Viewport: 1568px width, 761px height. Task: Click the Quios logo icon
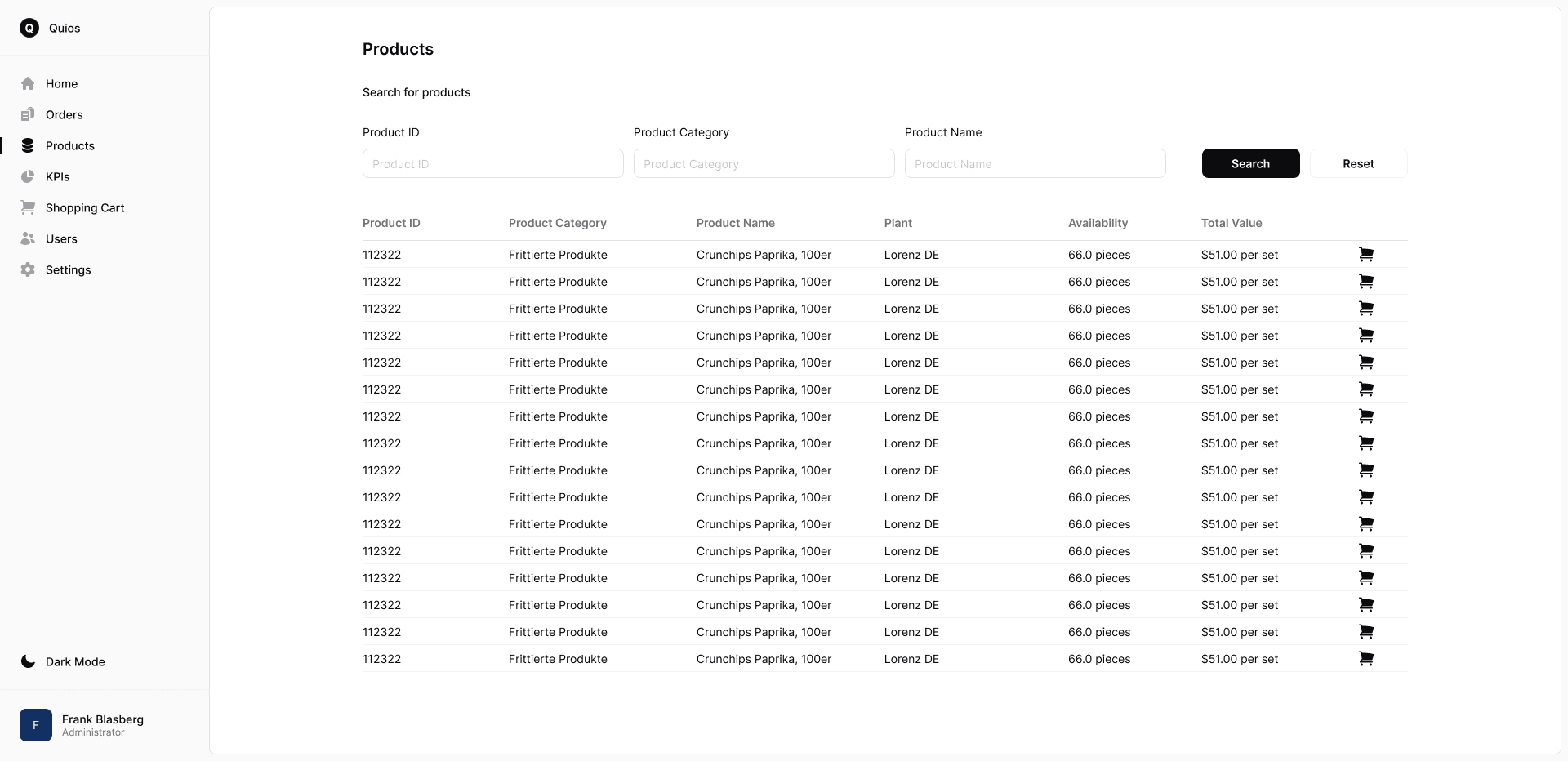coord(29,28)
